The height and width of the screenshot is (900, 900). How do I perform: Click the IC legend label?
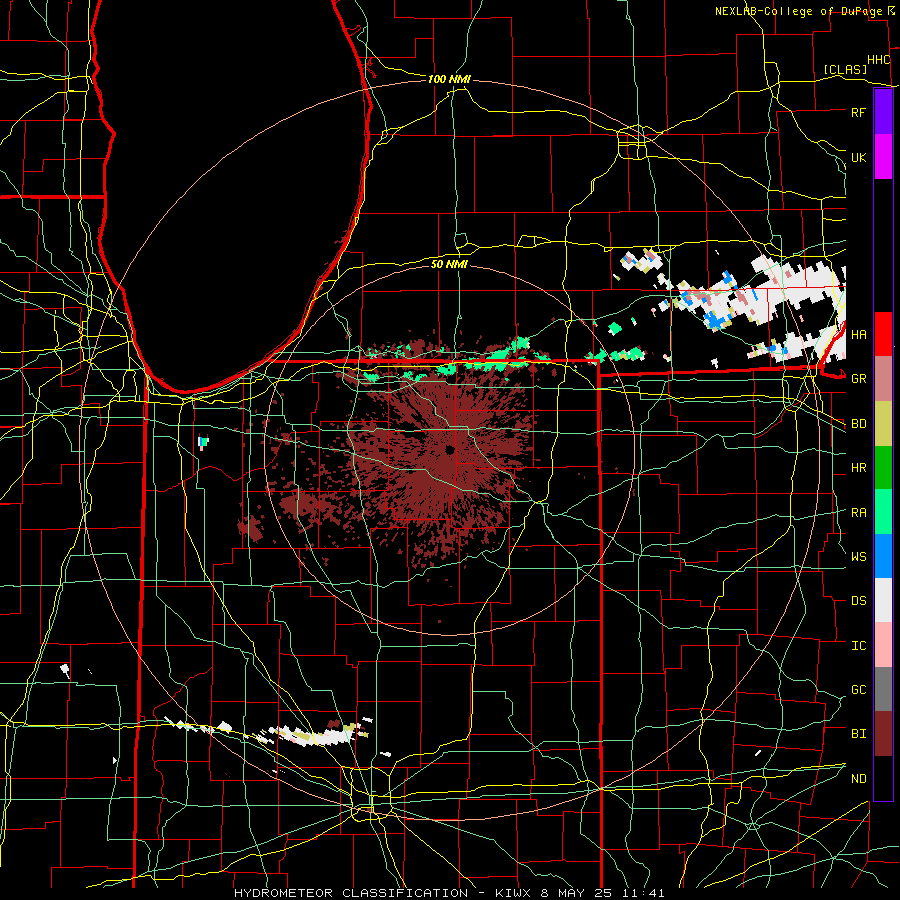858,645
